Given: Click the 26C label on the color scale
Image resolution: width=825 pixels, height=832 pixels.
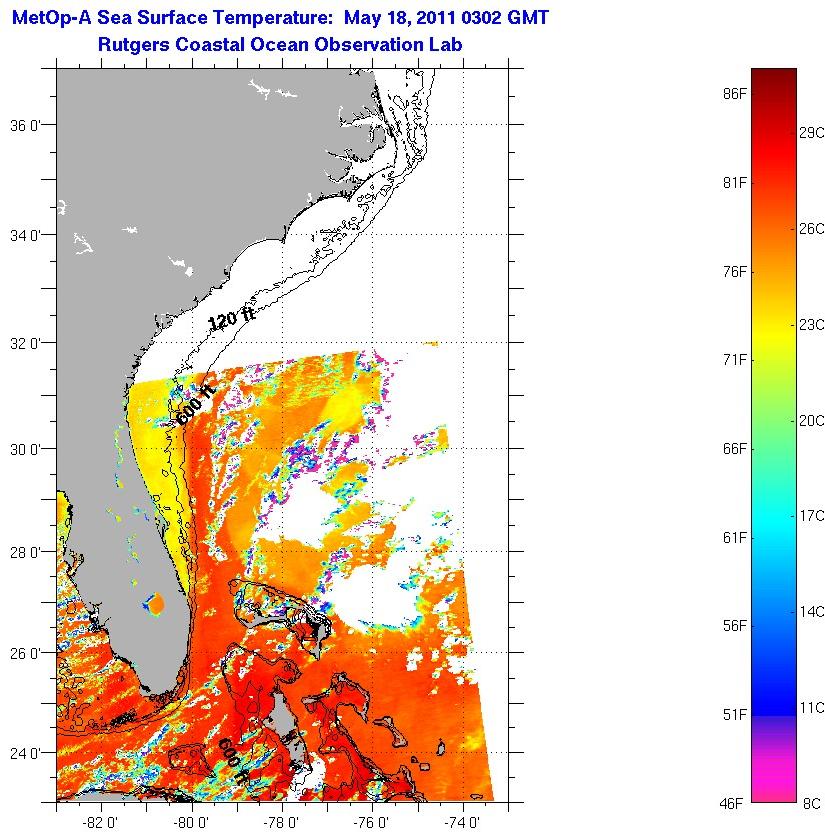Looking at the screenshot, I should (812, 229).
